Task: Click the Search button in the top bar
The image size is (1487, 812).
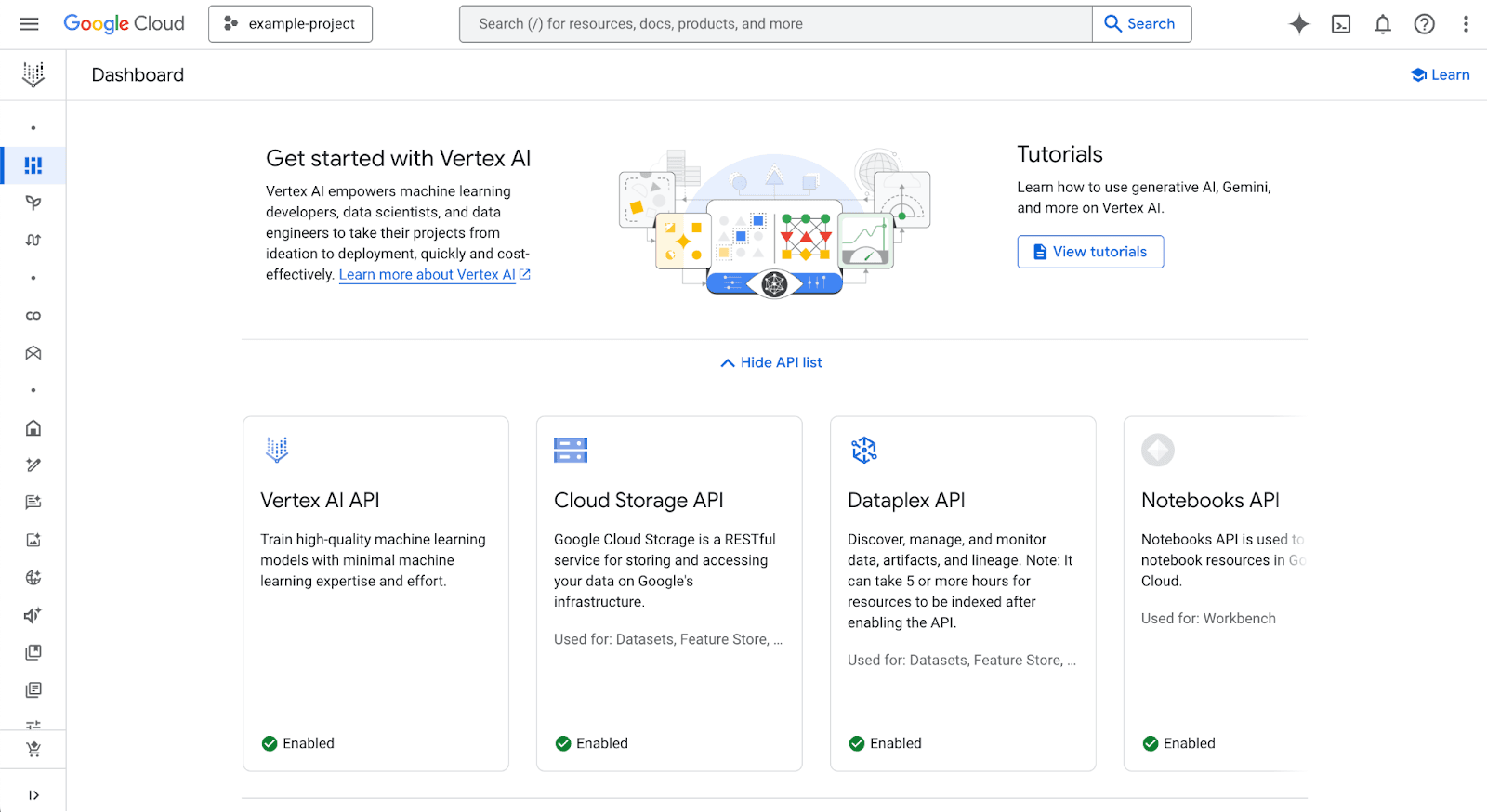Action: tap(1140, 24)
